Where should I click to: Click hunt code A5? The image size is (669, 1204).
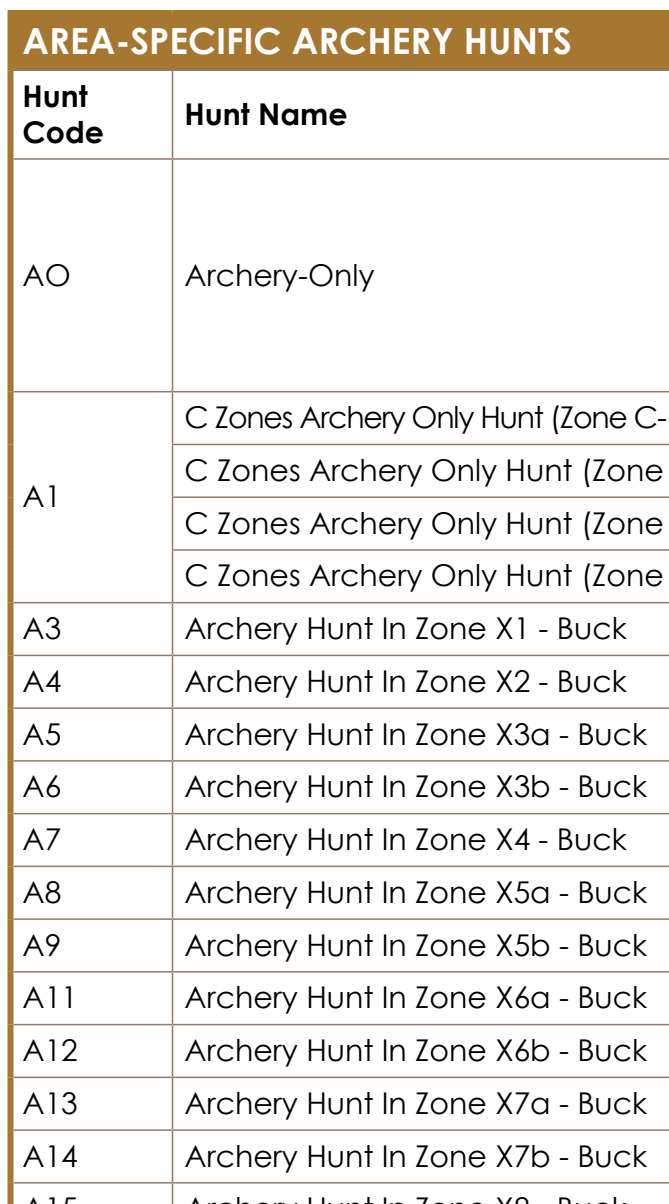[x=39, y=733]
